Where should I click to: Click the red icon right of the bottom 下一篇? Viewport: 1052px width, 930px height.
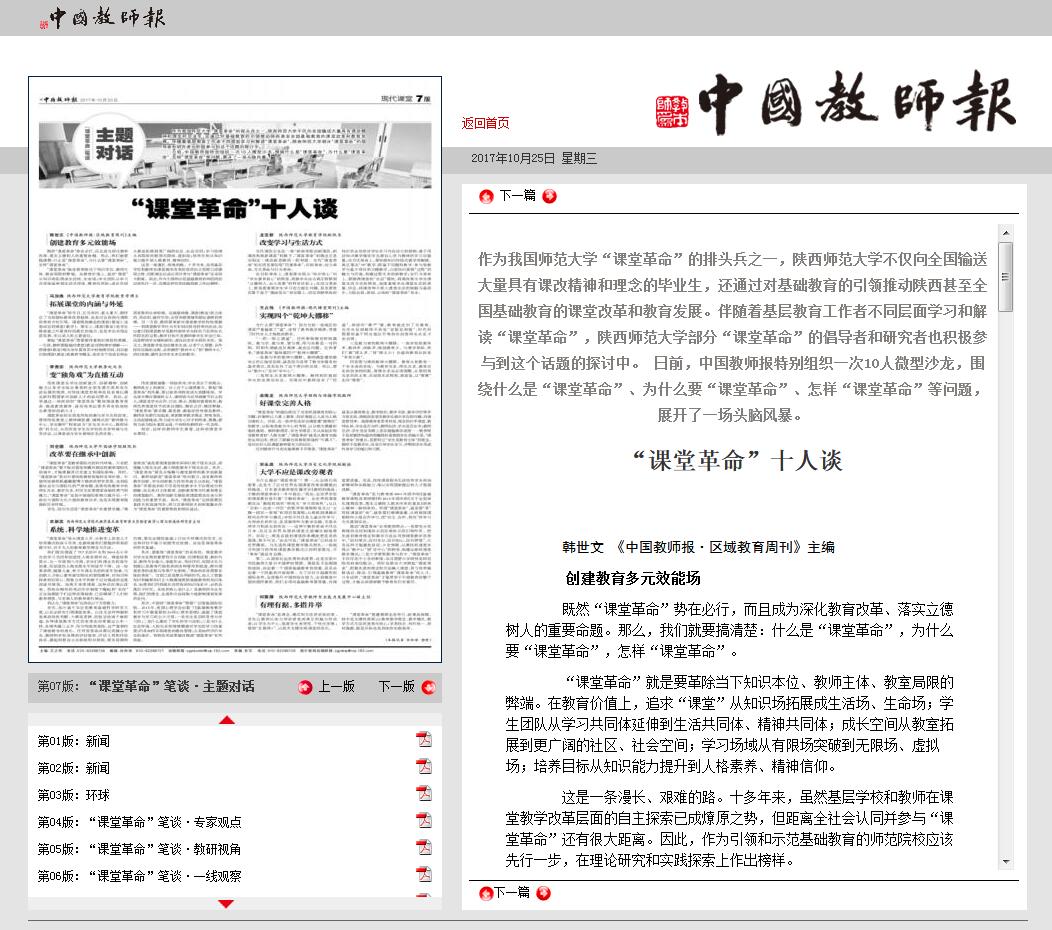click(x=543, y=893)
